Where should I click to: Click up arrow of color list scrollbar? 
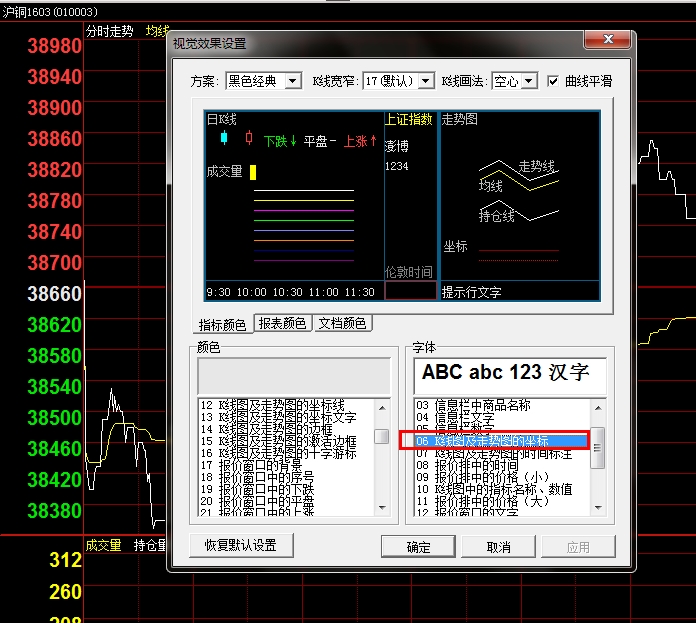click(382, 406)
